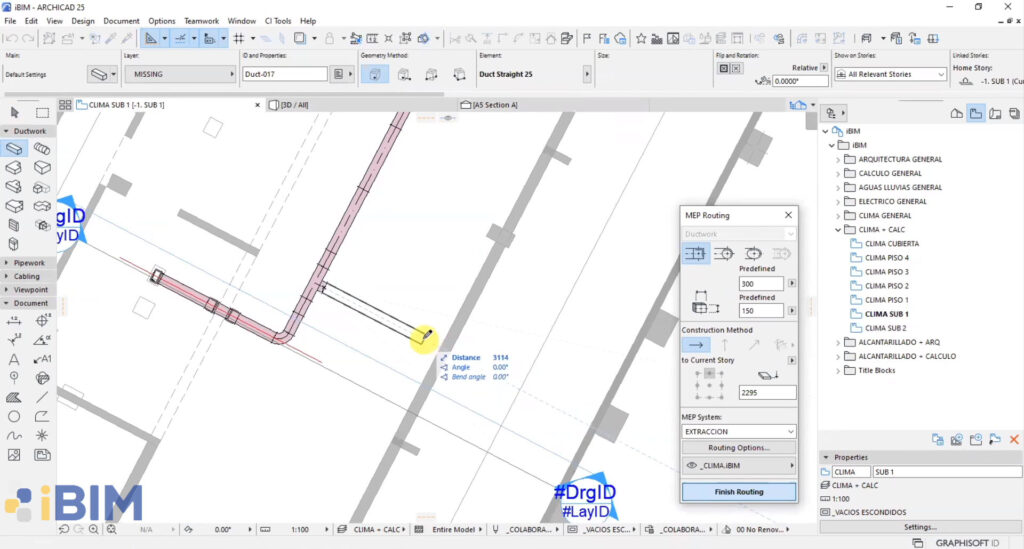The image size is (1024, 549).
Task: Select the Text tool icon
Action: [14, 359]
